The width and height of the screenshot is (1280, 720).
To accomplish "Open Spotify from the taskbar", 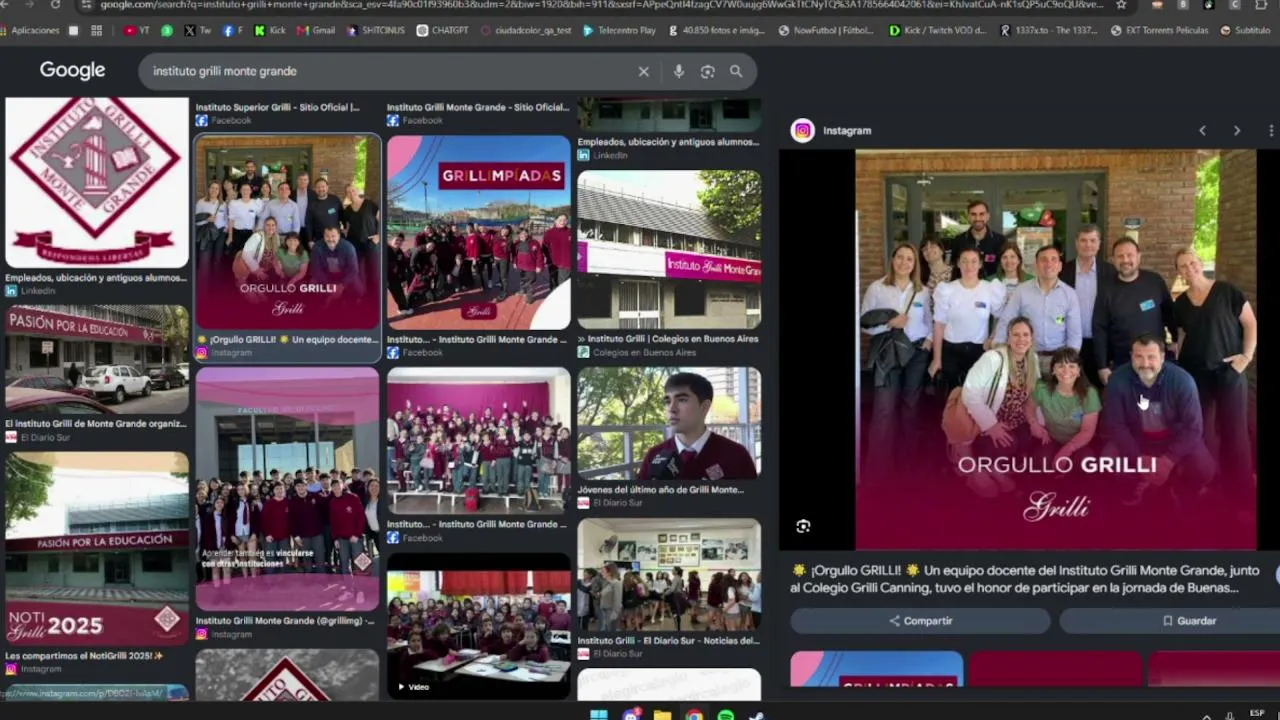I will pos(726,714).
